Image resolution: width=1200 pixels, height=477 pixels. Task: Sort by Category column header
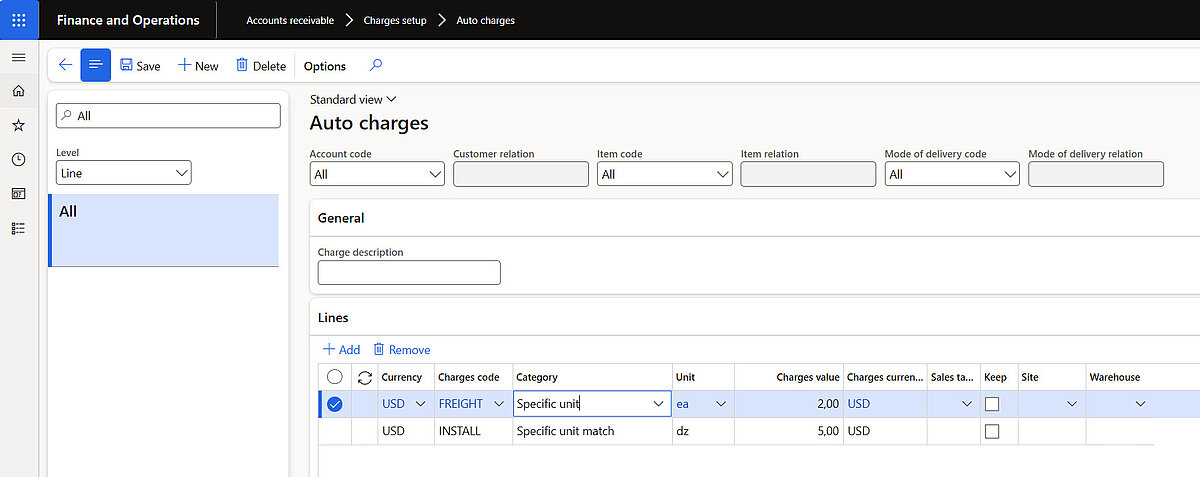pyautogui.click(x=537, y=377)
